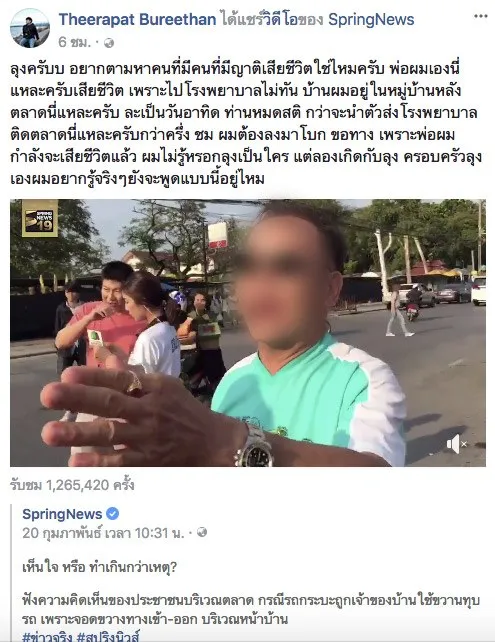This screenshot has width=495, height=642.
Task: Open the #สปริงนิวส์ hashtag
Action: 108,637
